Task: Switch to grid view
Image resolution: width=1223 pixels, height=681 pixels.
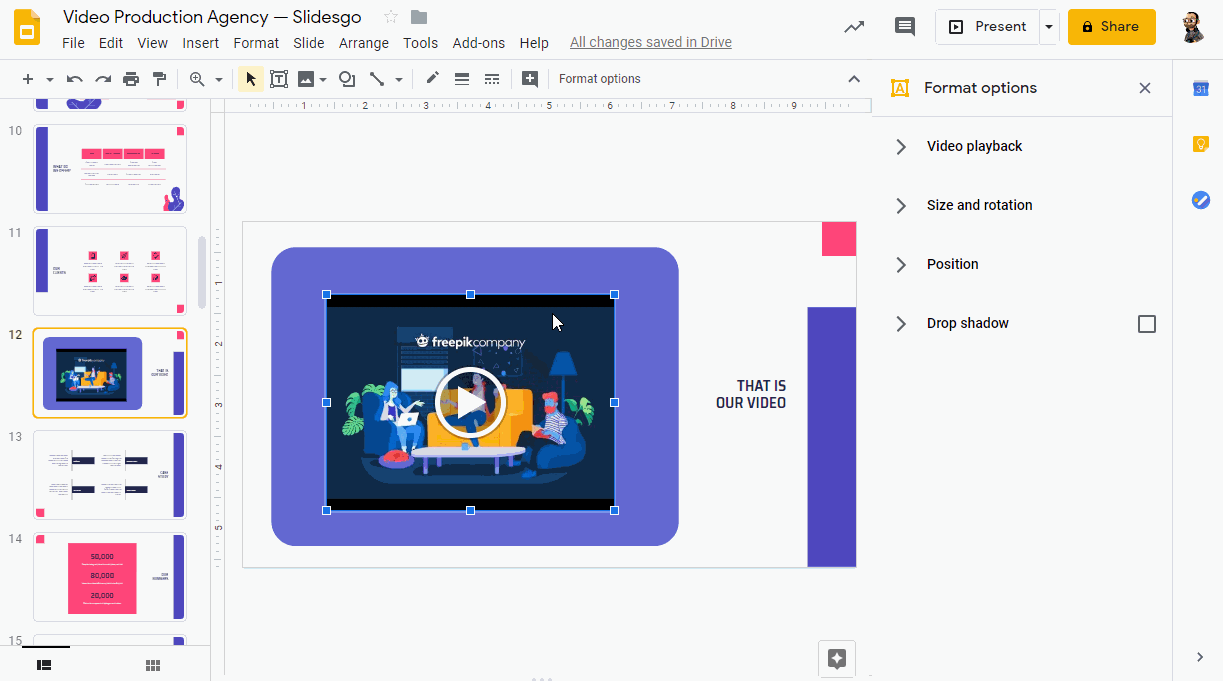Action: [x=153, y=665]
